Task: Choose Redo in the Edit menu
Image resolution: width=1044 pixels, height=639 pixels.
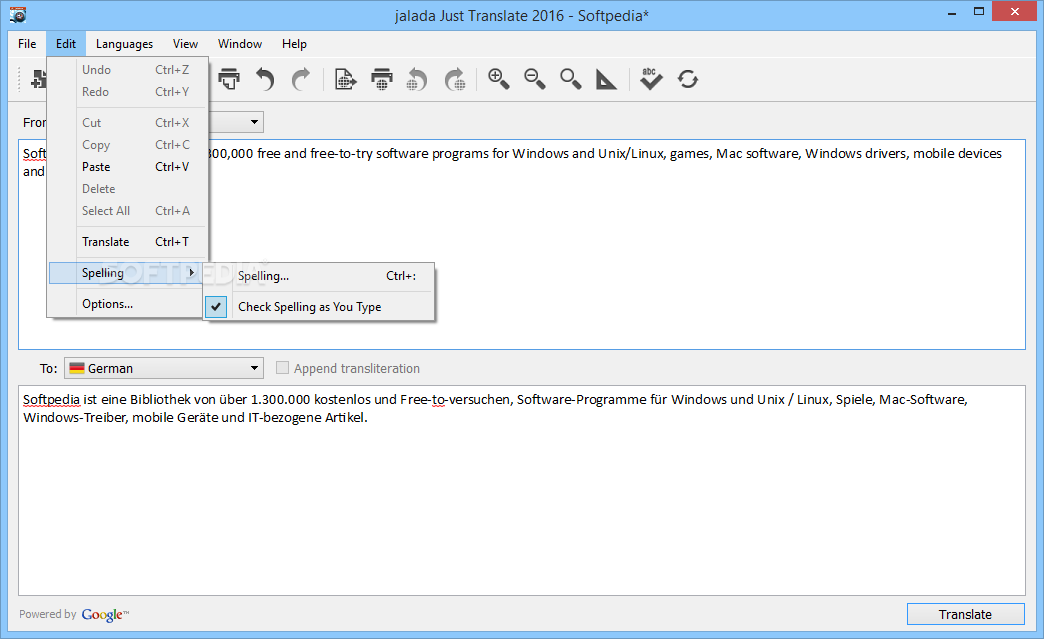Action: (x=129, y=92)
